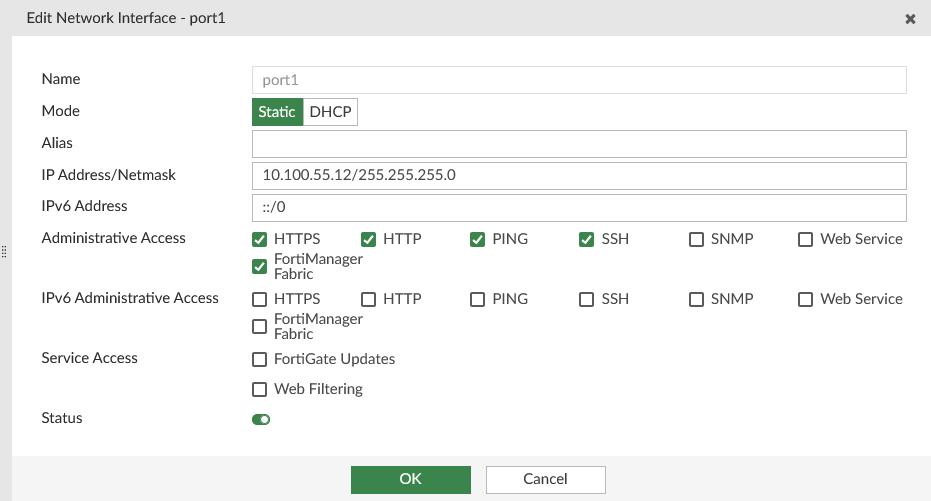
Task: Uncheck HTTP administrative access
Action: pos(368,240)
